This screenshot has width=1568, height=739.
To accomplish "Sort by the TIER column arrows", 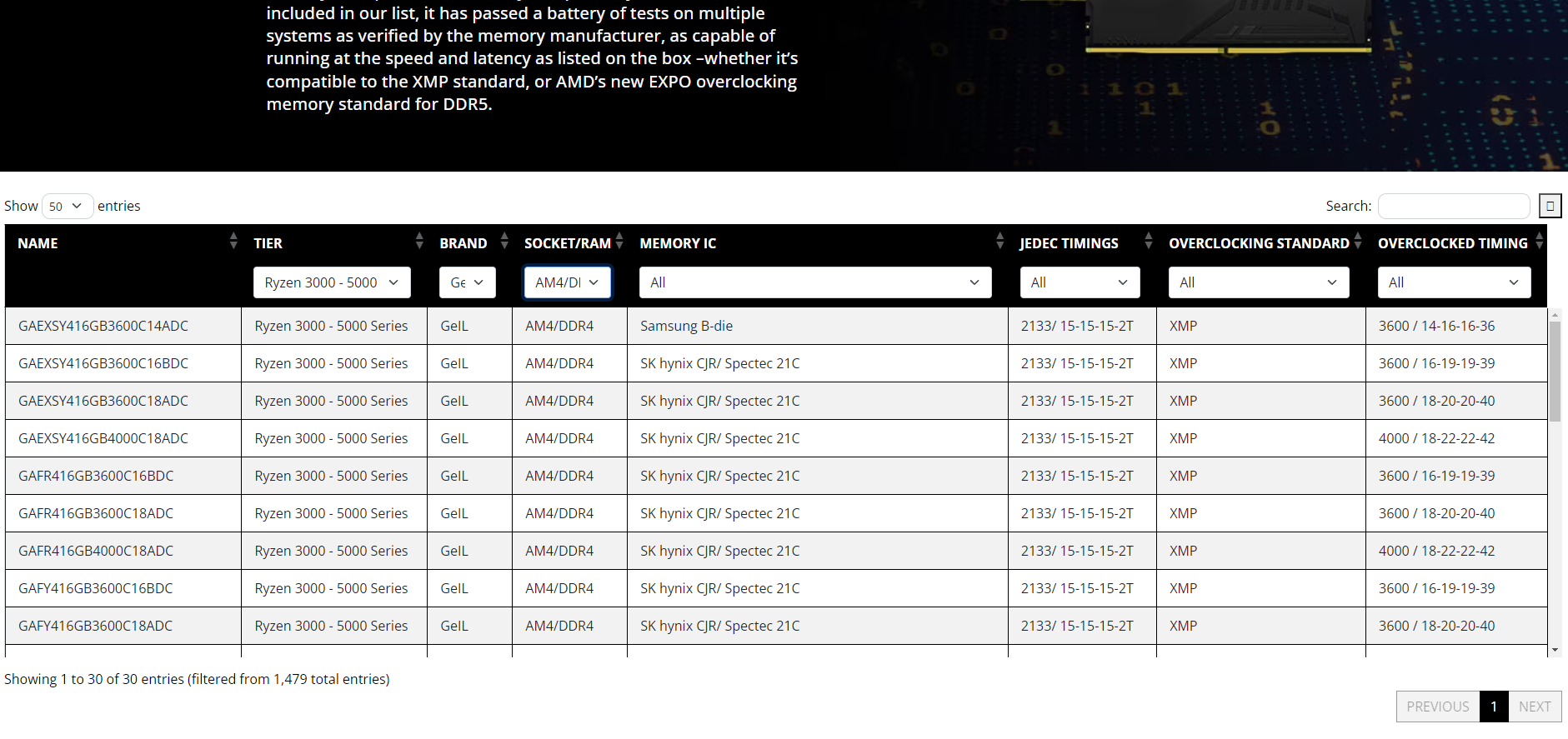I will [419, 242].
